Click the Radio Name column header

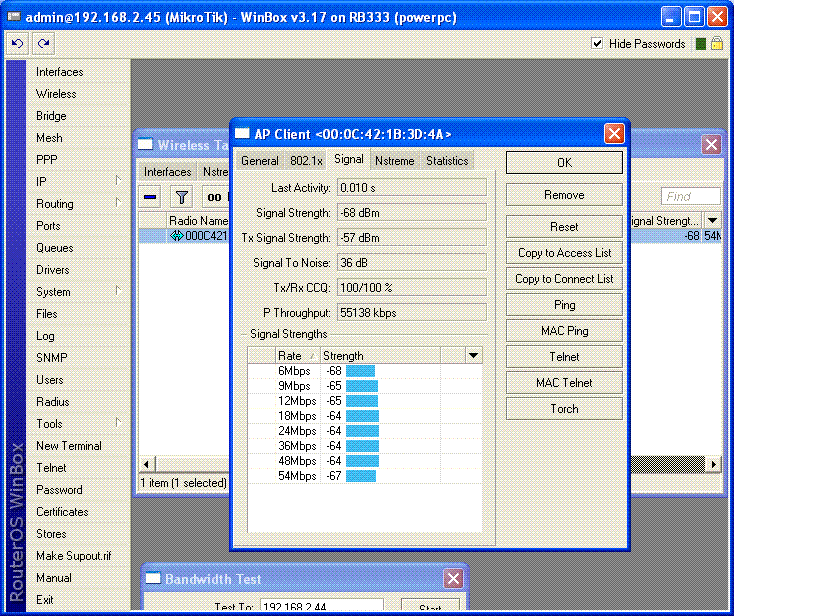pos(198,220)
